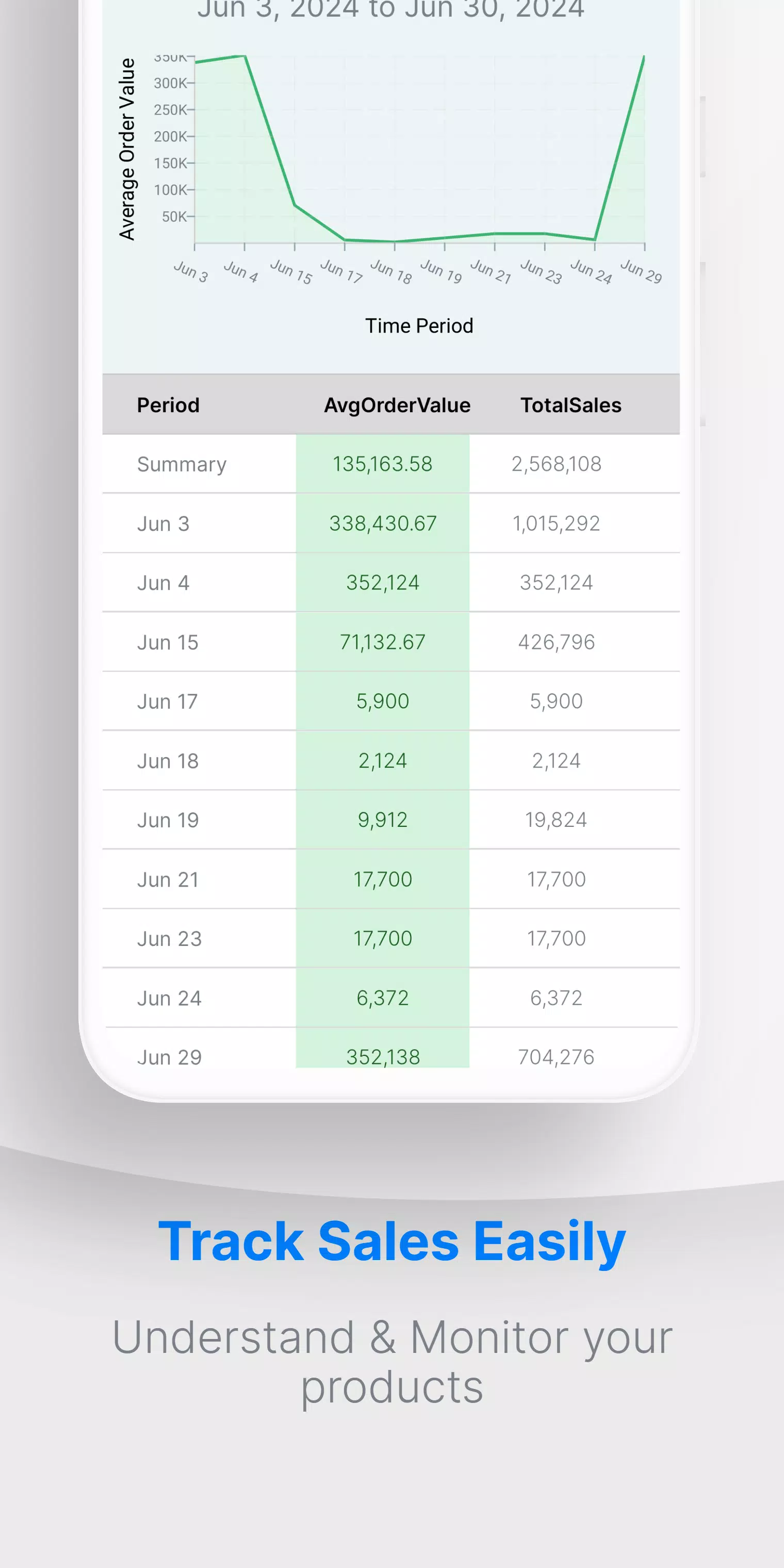Click the summary total 2,568,108
This screenshot has width=784, height=1568.
click(x=557, y=464)
